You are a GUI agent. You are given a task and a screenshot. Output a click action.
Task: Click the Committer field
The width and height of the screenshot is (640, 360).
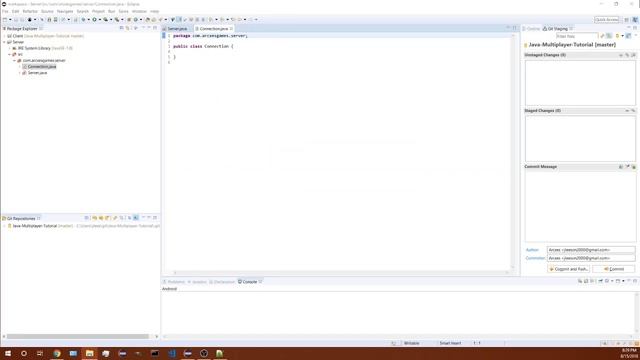point(591,258)
